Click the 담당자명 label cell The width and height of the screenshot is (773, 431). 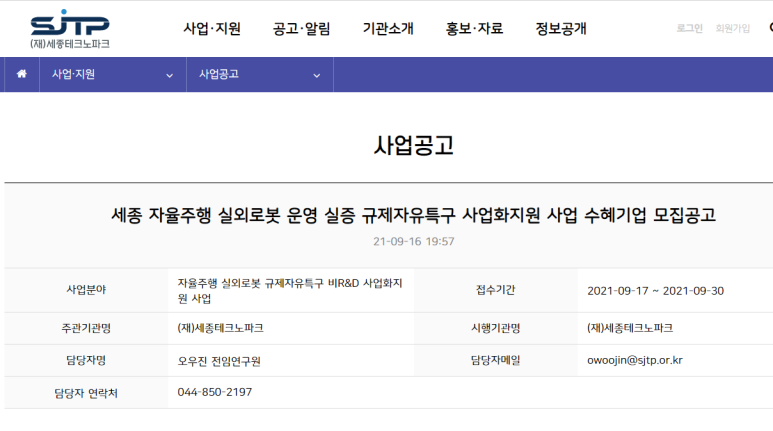tap(86, 360)
